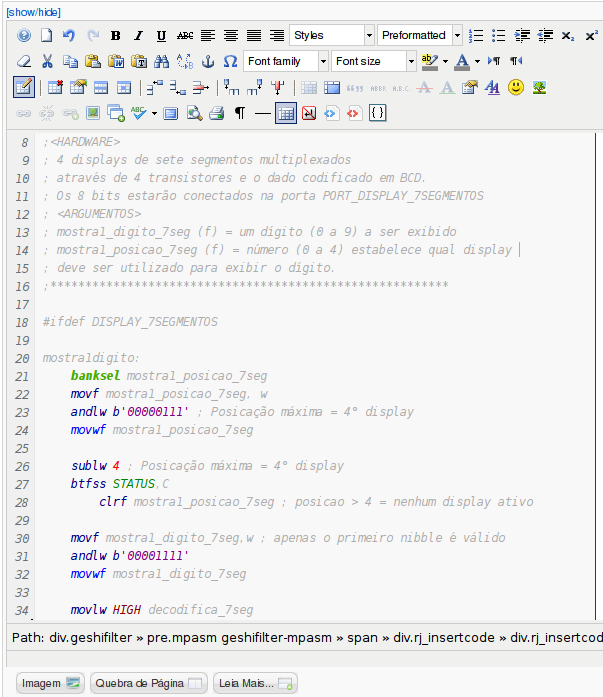Toggle italic formatting
The width and height of the screenshot is (603, 697).
point(139,36)
